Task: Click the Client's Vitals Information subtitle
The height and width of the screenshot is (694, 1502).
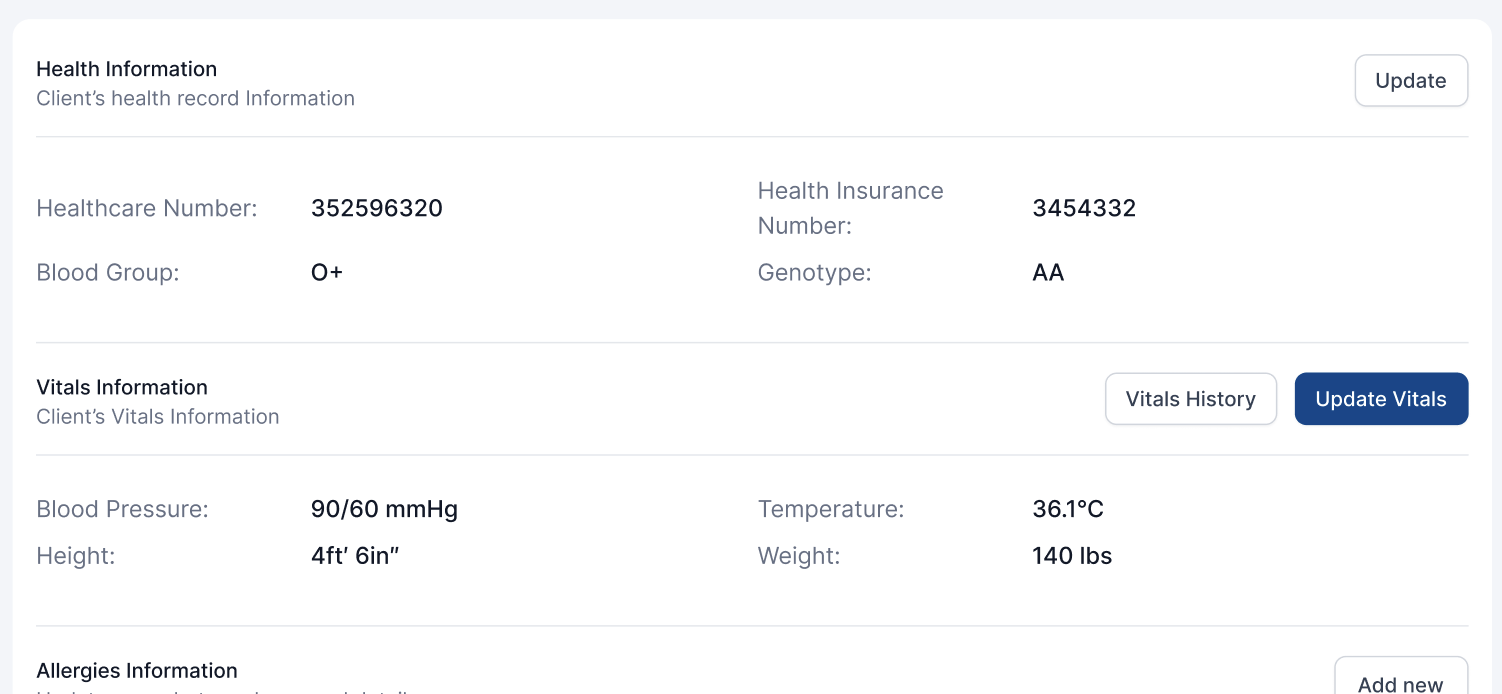Action: coord(158,416)
